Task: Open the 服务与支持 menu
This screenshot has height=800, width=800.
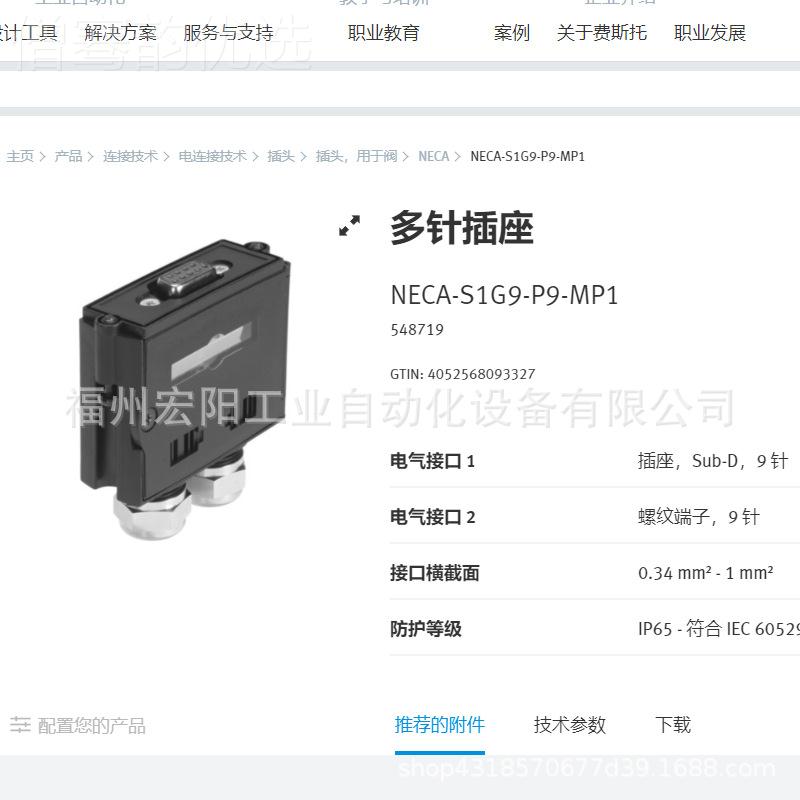Action: click(228, 33)
